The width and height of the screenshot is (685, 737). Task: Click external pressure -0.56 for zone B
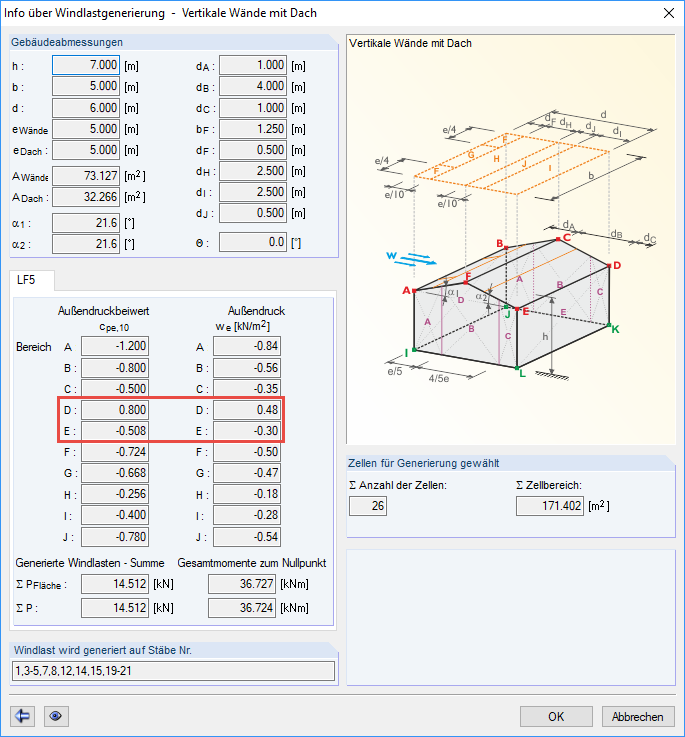tap(247, 368)
